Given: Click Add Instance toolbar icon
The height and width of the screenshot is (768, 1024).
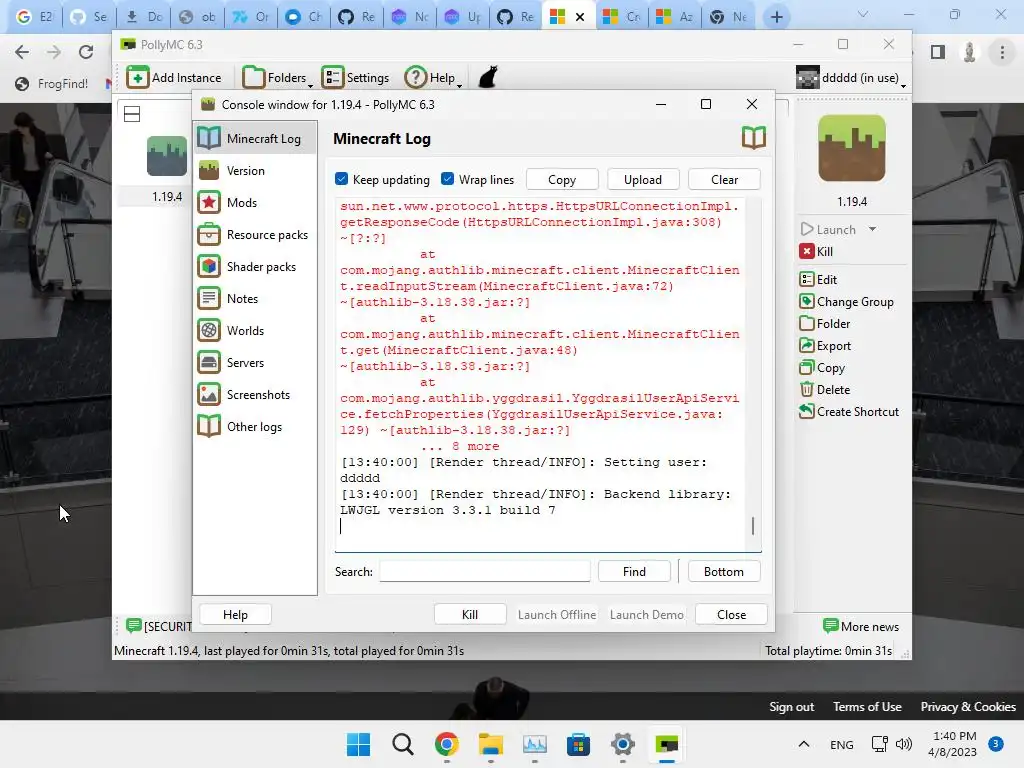Looking at the screenshot, I should (x=138, y=77).
